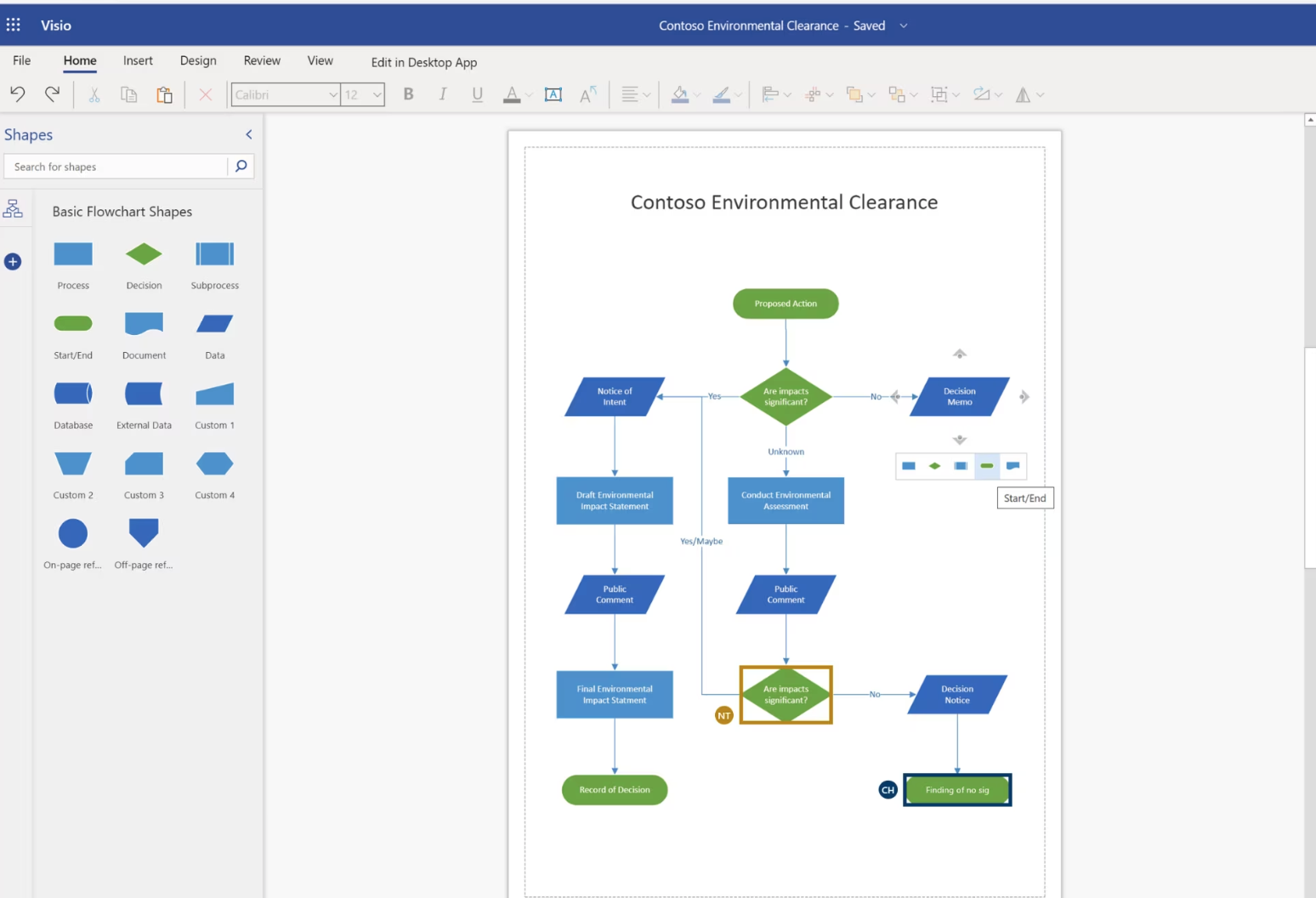Image resolution: width=1316 pixels, height=898 pixels.
Task: Open the Review tab
Action: tap(261, 60)
